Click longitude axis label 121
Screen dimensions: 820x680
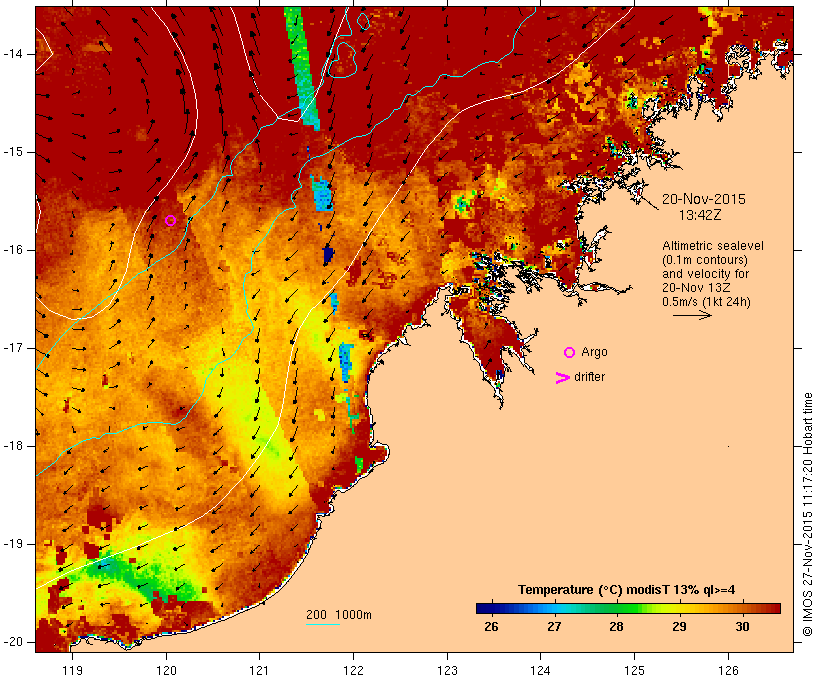(x=259, y=671)
